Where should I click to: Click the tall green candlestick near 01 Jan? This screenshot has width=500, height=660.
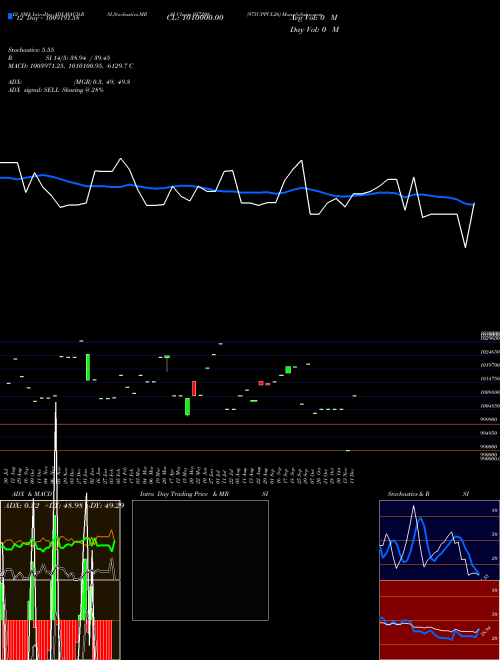pyautogui.click(x=88, y=367)
